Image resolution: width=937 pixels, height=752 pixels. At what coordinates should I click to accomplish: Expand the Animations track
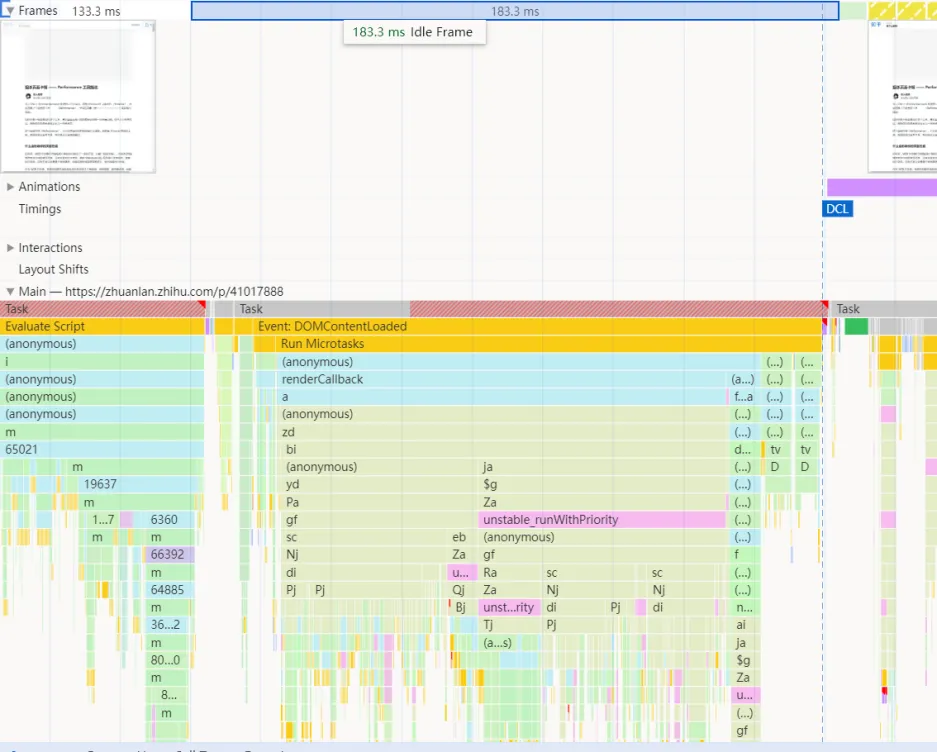click(x=10, y=187)
